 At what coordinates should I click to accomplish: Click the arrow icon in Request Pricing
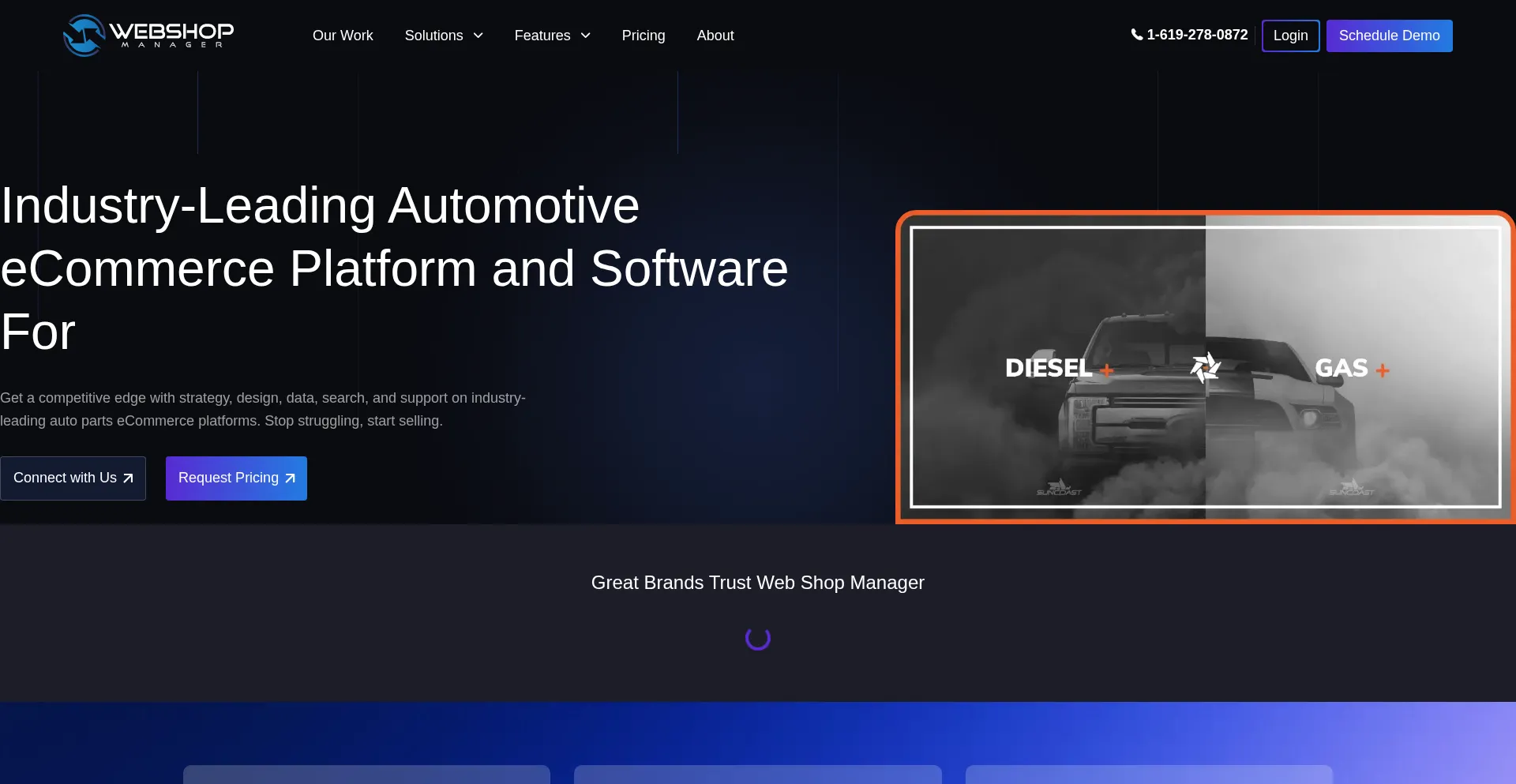pos(290,478)
